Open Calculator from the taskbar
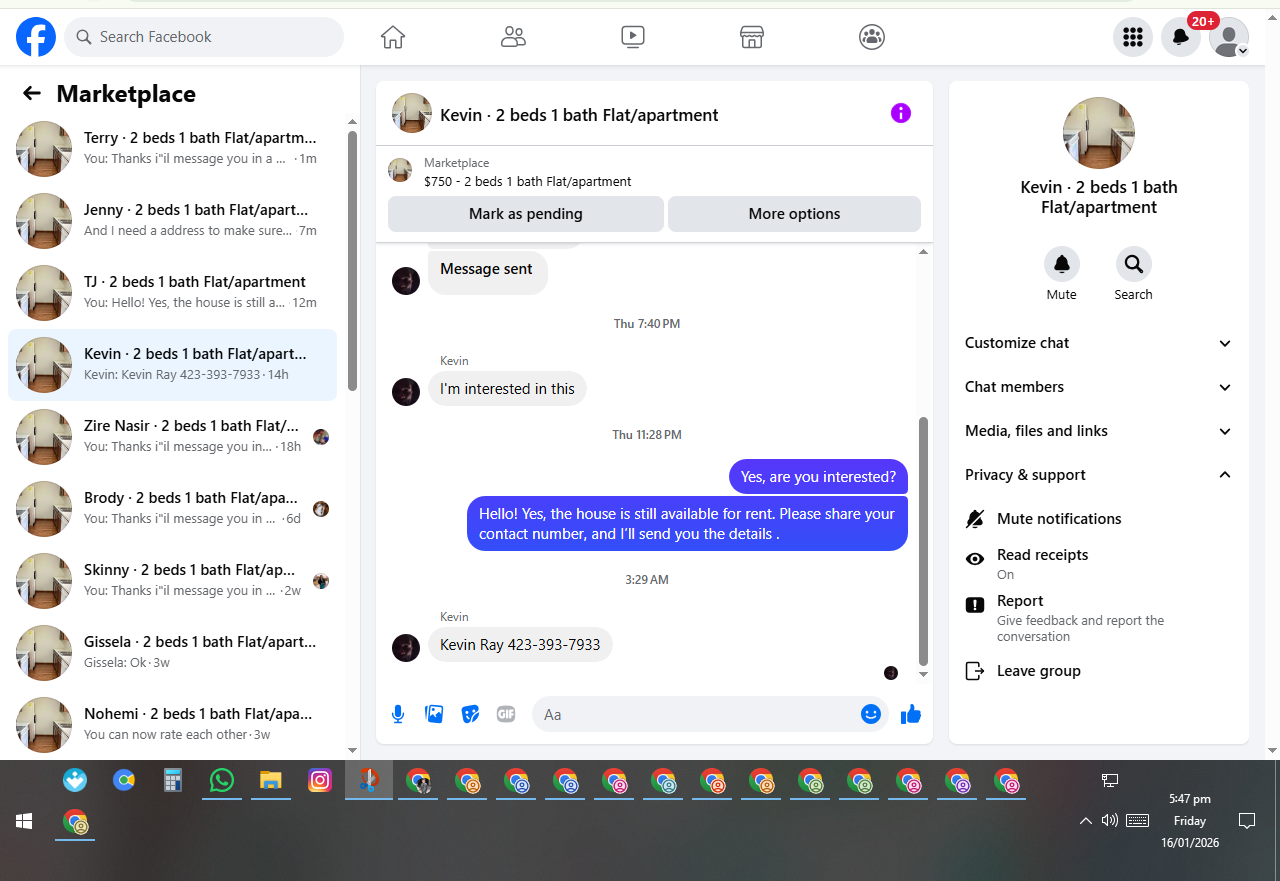Image resolution: width=1280 pixels, height=881 pixels. coord(173,781)
